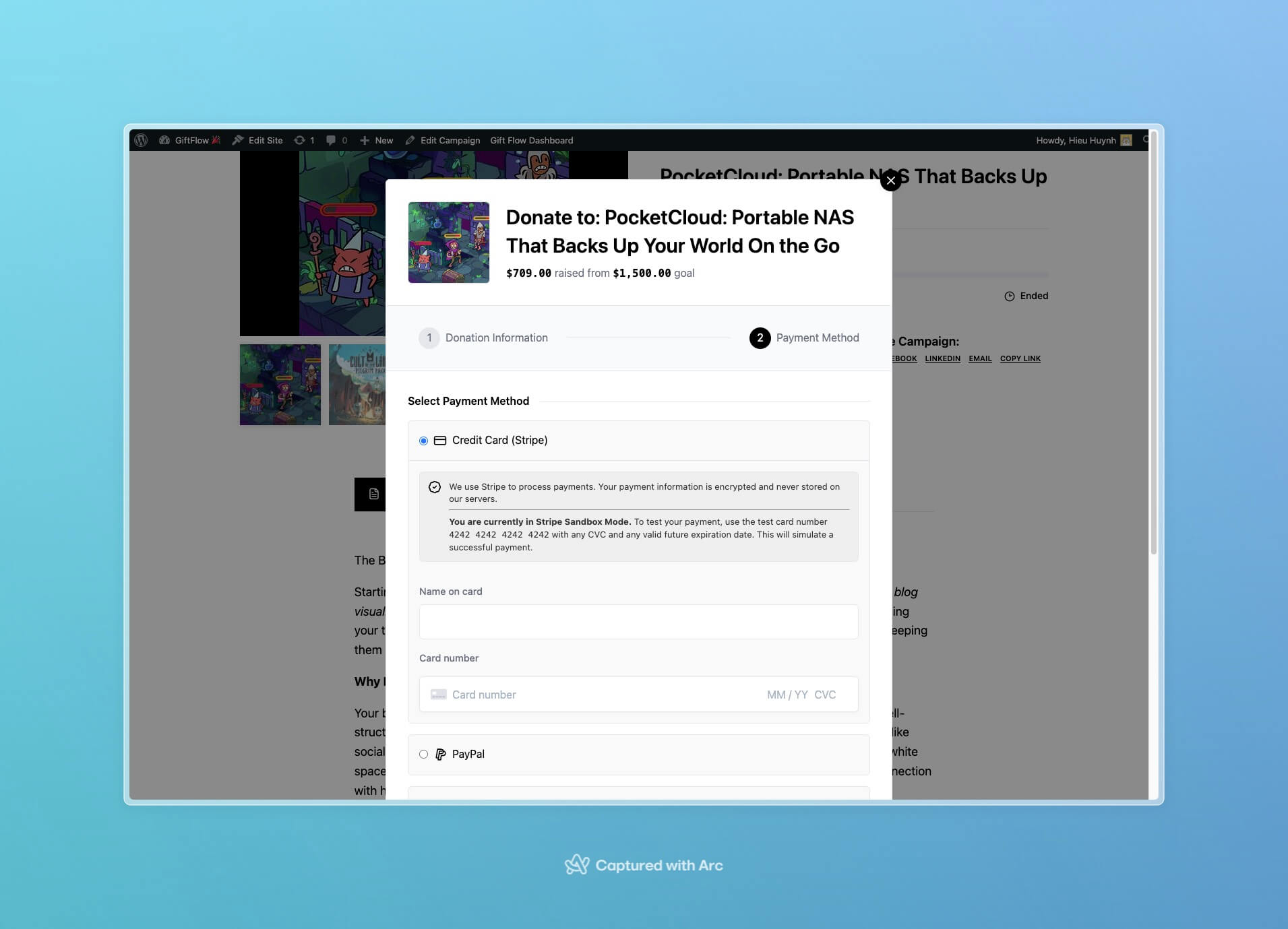Click the credit card icon beside Stripe
This screenshot has width=1288, height=929.
pyautogui.click(x=440, y=441)
